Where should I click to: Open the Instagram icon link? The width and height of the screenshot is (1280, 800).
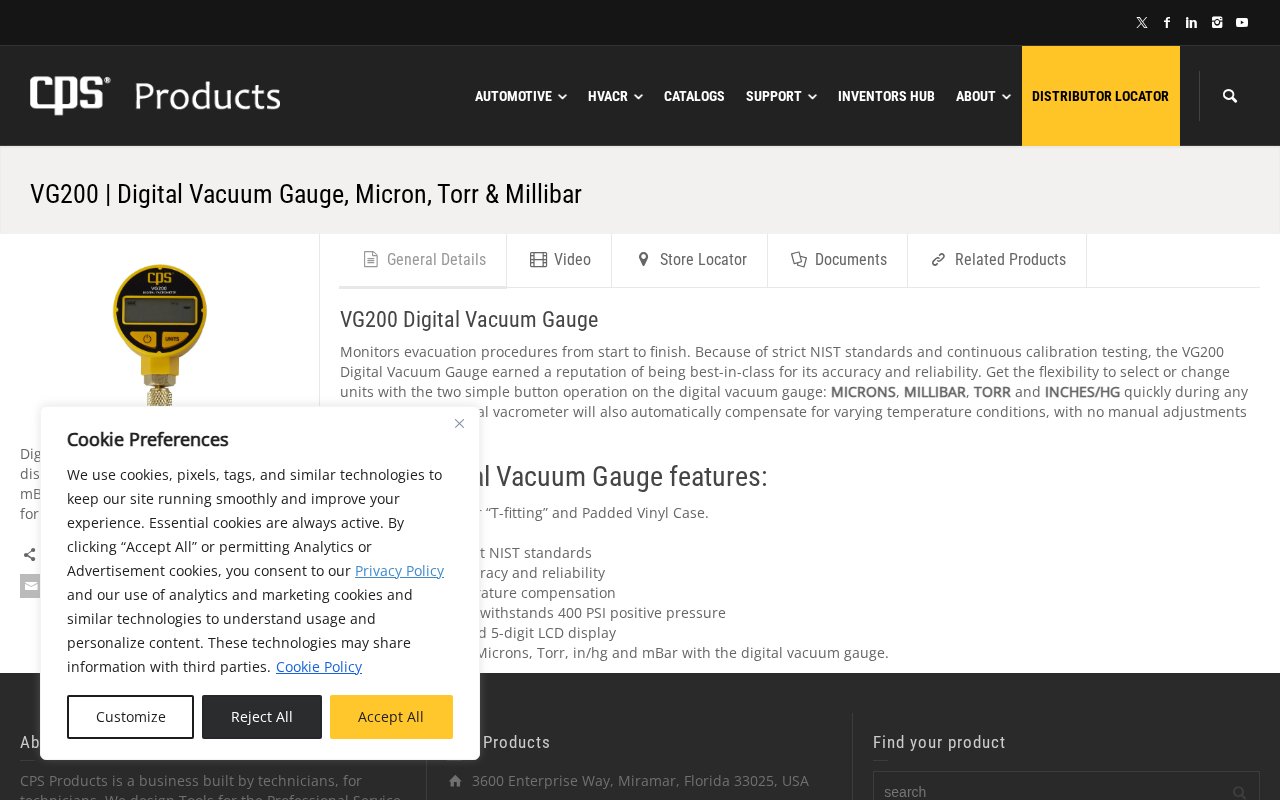coord(1217,23)
